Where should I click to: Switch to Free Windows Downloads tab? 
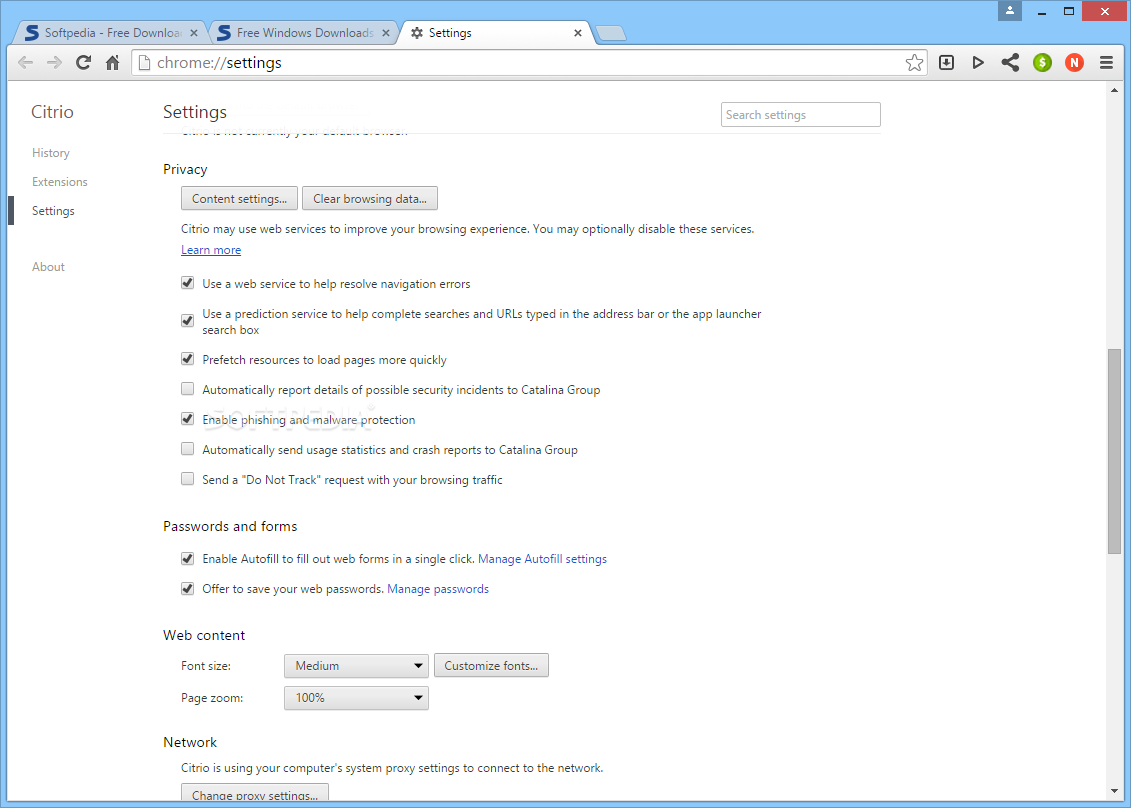pyautogui.click(x=303, y=33)
